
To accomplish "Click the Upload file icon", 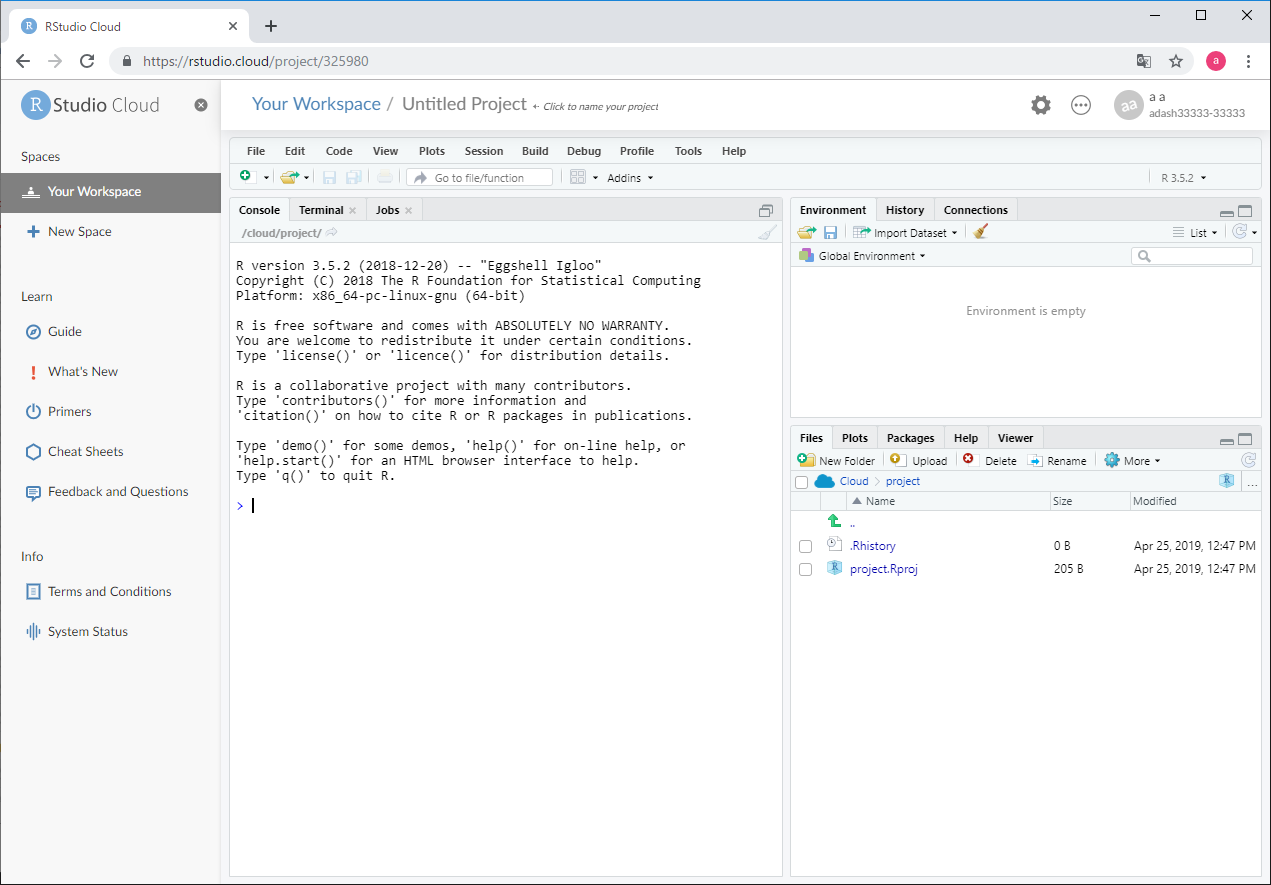I will [897, 460].
